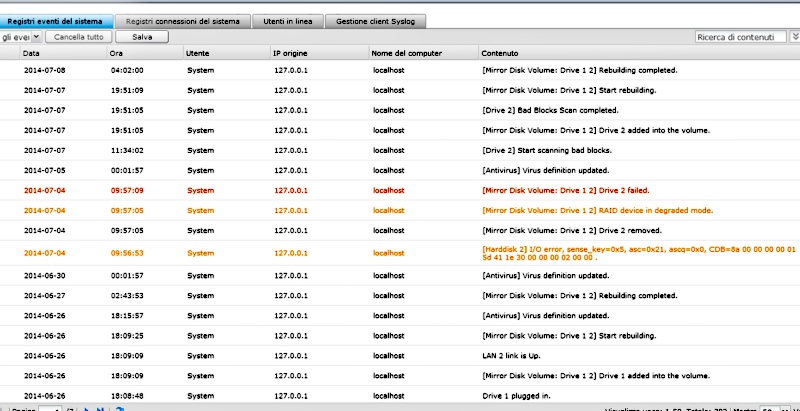The width and height of the screenshot is (800, 411).
Task: Switch to Registri eventi del sistema tab
Action: click(56, 20)
